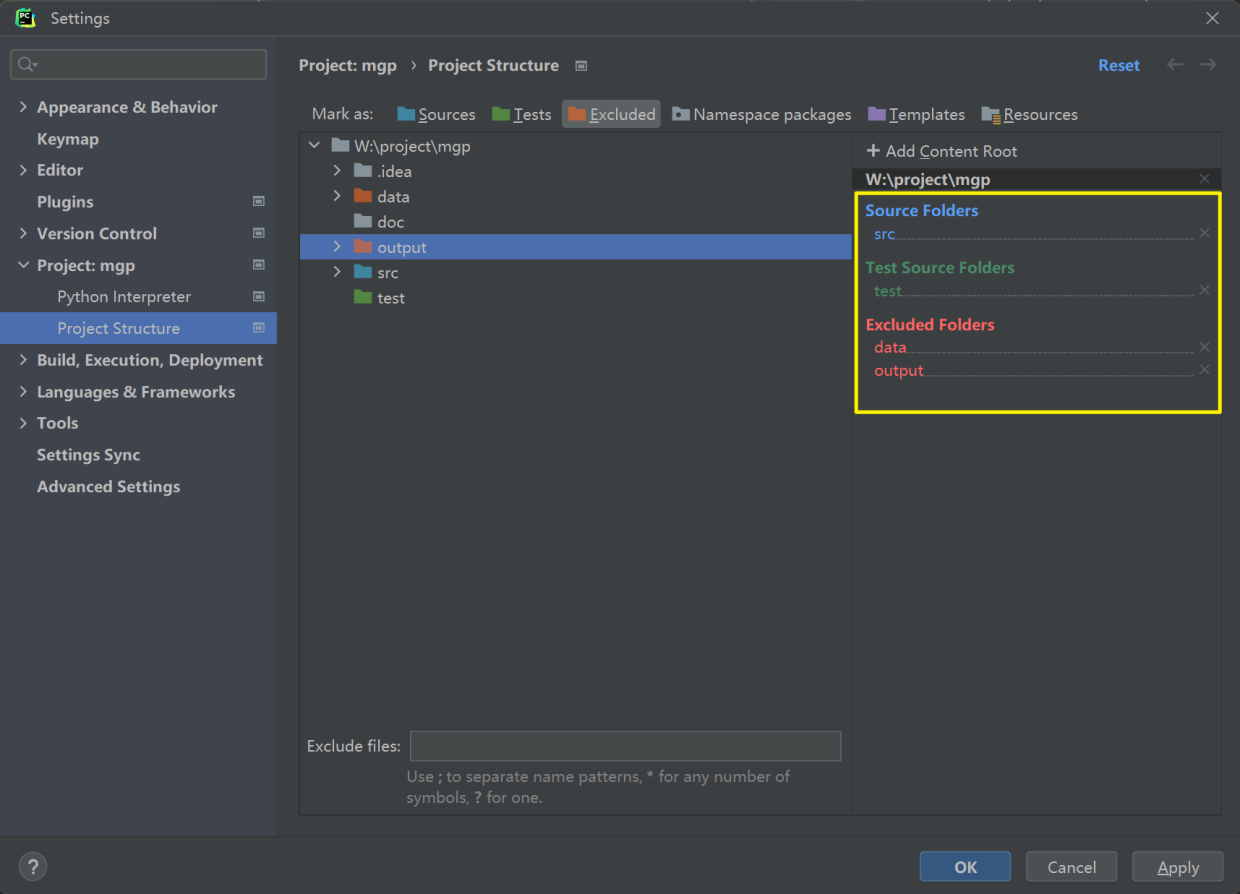Collapse the W:\project\mgp root node
This screenshot has height=894, width=1240.
click(313, 144)
